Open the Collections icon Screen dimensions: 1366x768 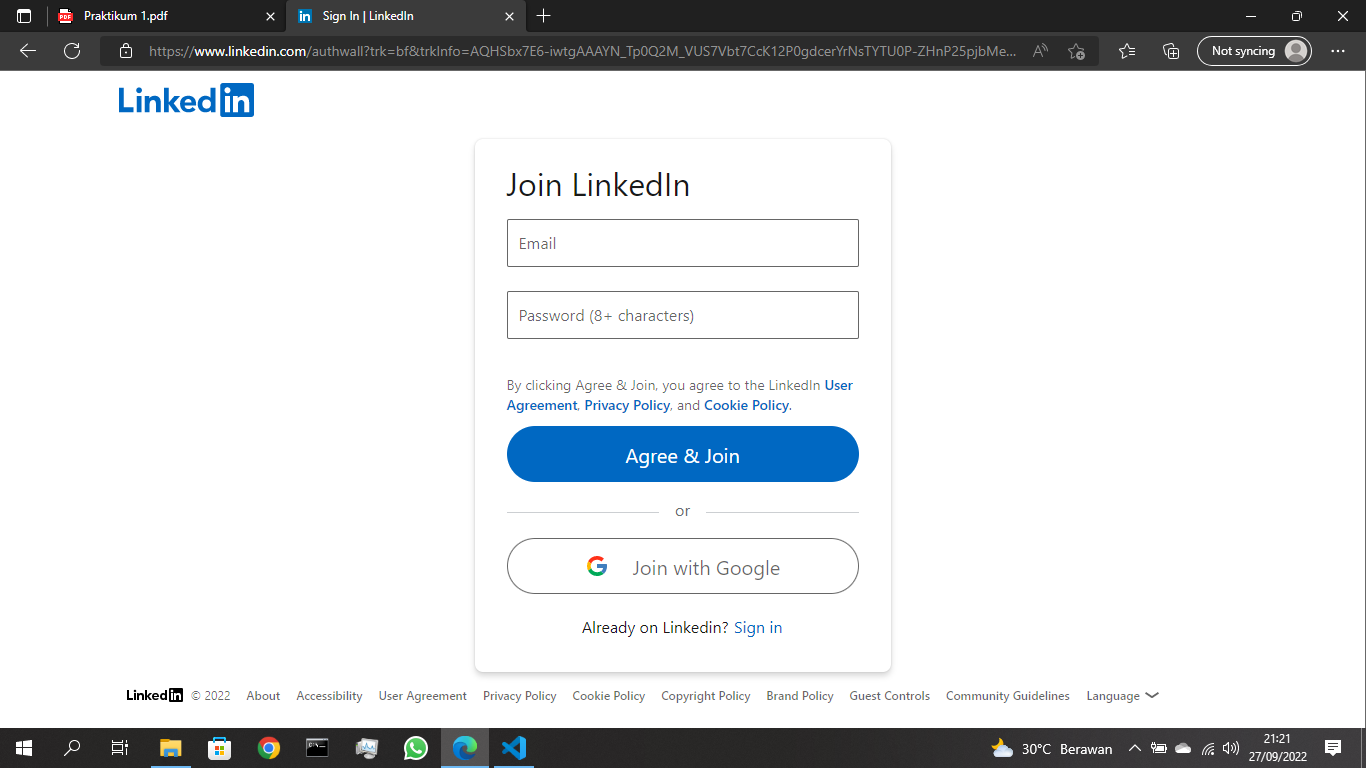[x=1171, y=51]
